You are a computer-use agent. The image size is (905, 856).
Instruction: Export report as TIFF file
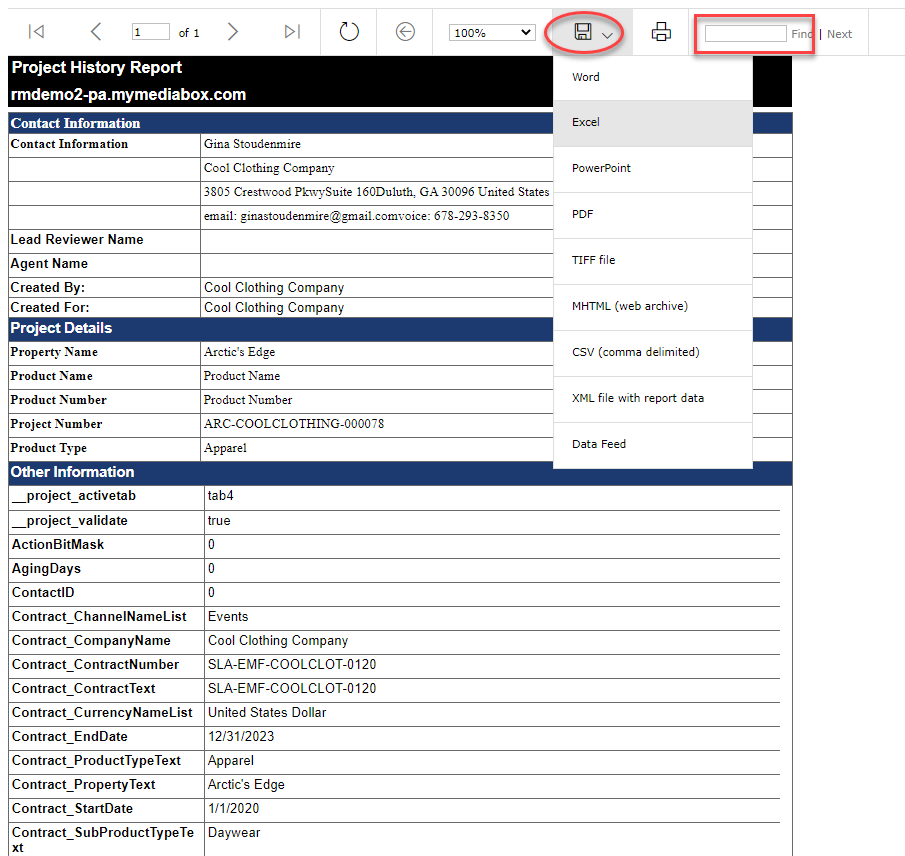(653, 260)
